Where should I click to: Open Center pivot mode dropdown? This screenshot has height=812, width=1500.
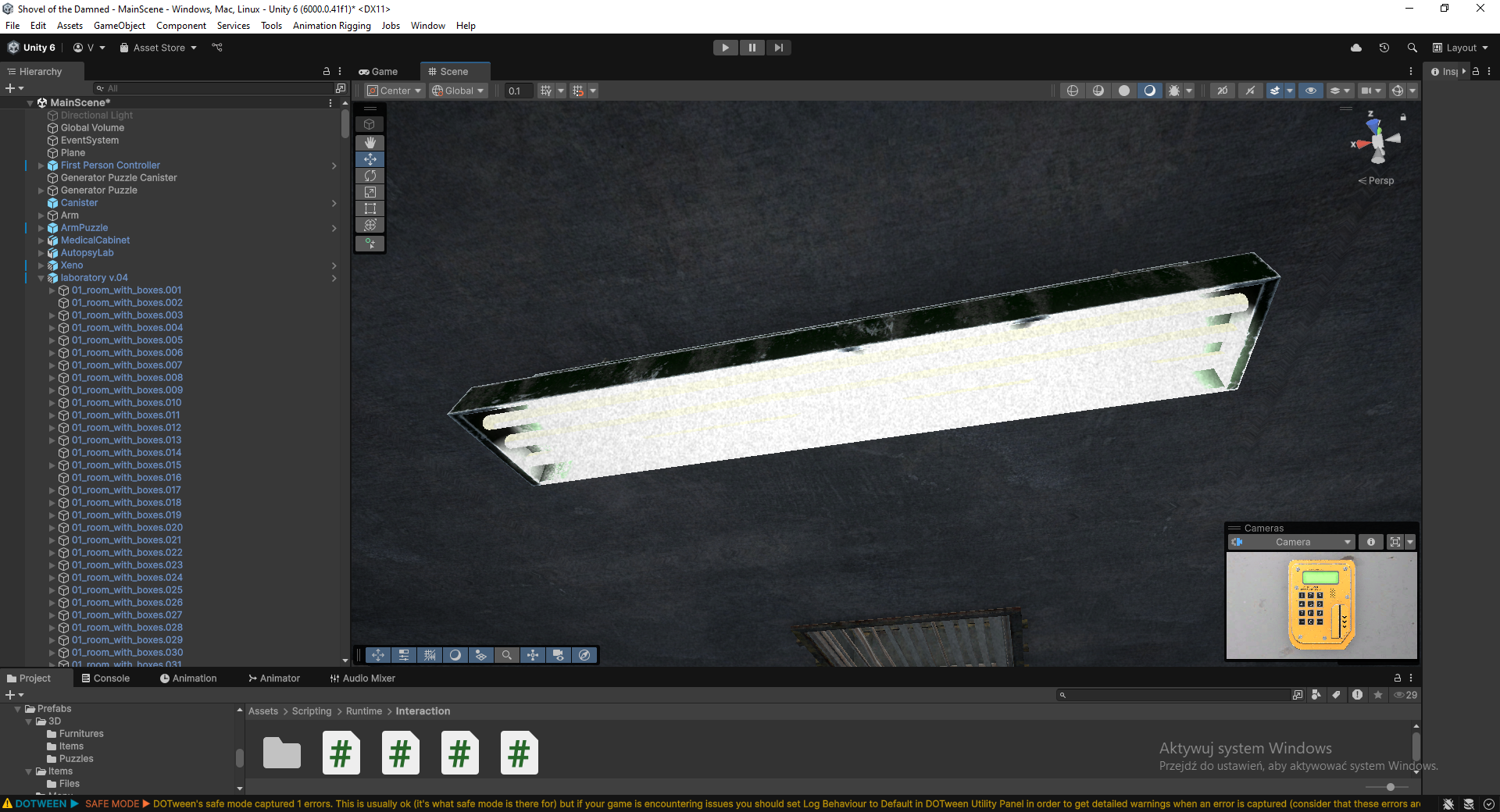coord(395,91)
